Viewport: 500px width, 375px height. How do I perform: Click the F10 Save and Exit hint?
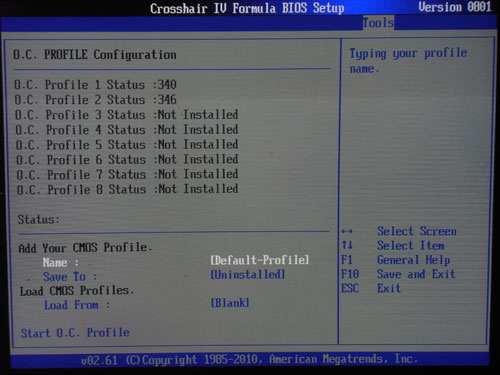(x=398, y=274)
